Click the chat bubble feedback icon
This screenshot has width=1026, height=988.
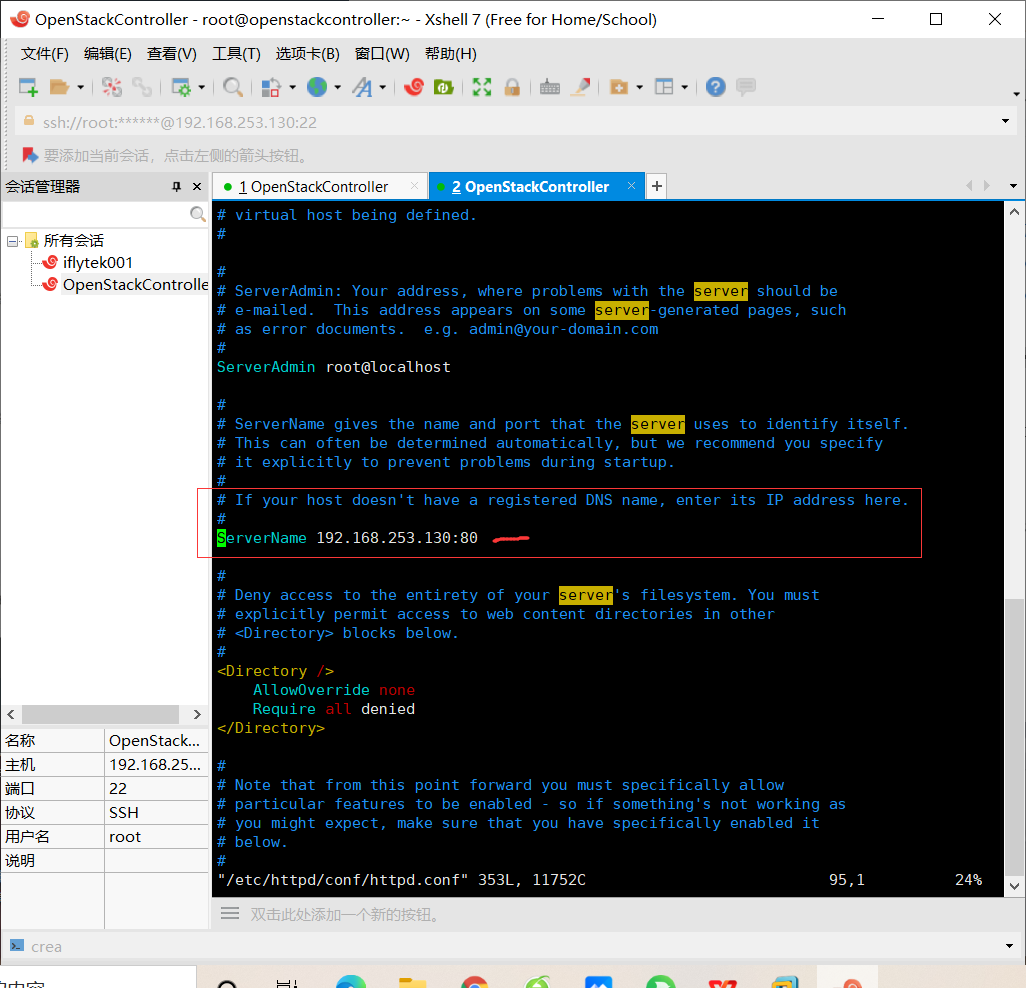click(746, 87)
